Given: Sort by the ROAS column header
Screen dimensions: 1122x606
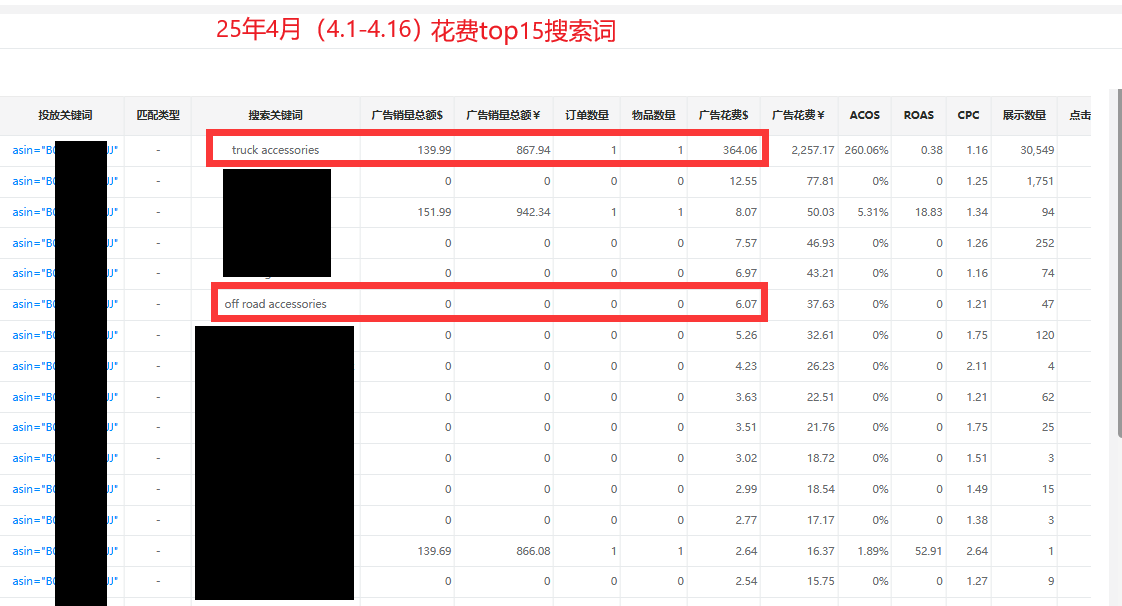Looking at the screenshot, I should coord(918,115).
